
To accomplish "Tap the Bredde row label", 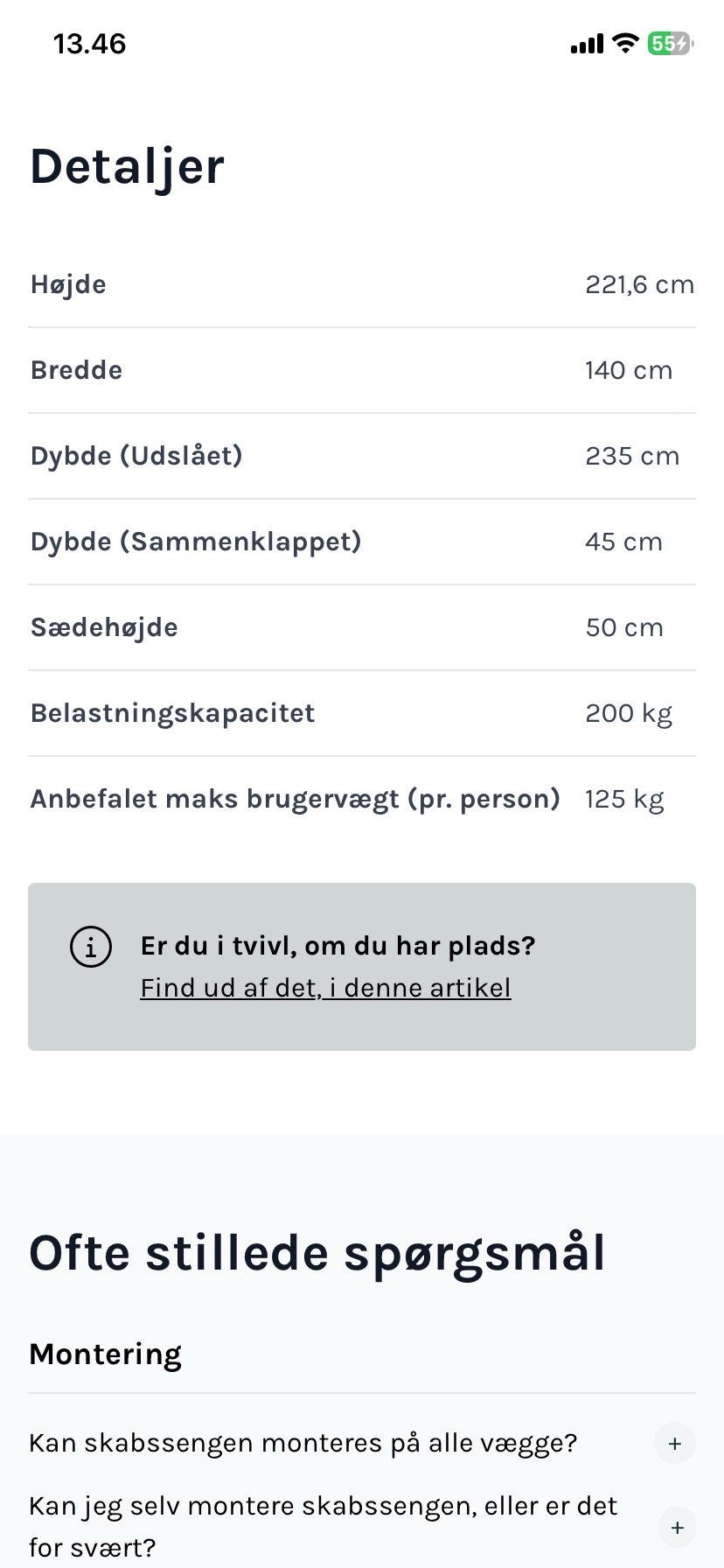I will pos(76,370).
